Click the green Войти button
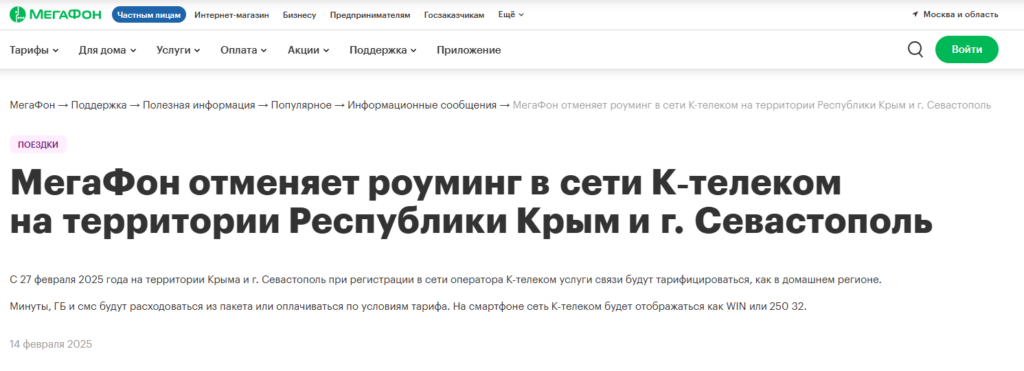Screen dimensions: 1024x371 click(967, 50)
